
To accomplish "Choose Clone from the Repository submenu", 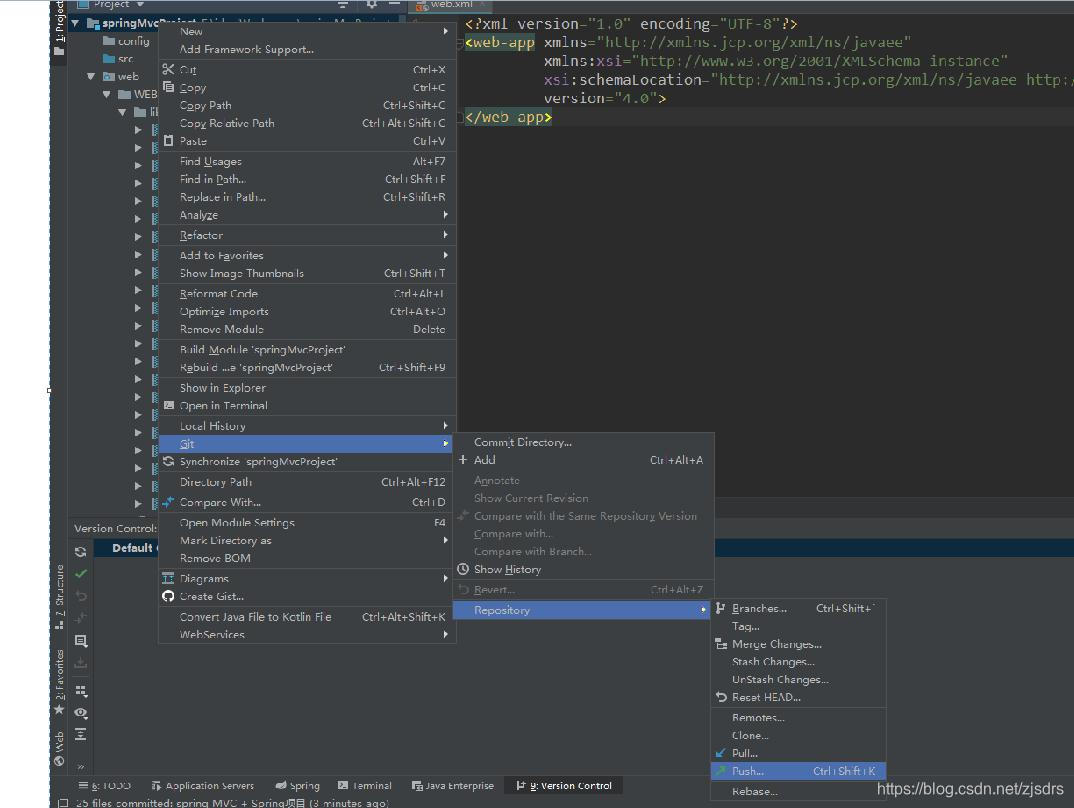I will 798,735.
